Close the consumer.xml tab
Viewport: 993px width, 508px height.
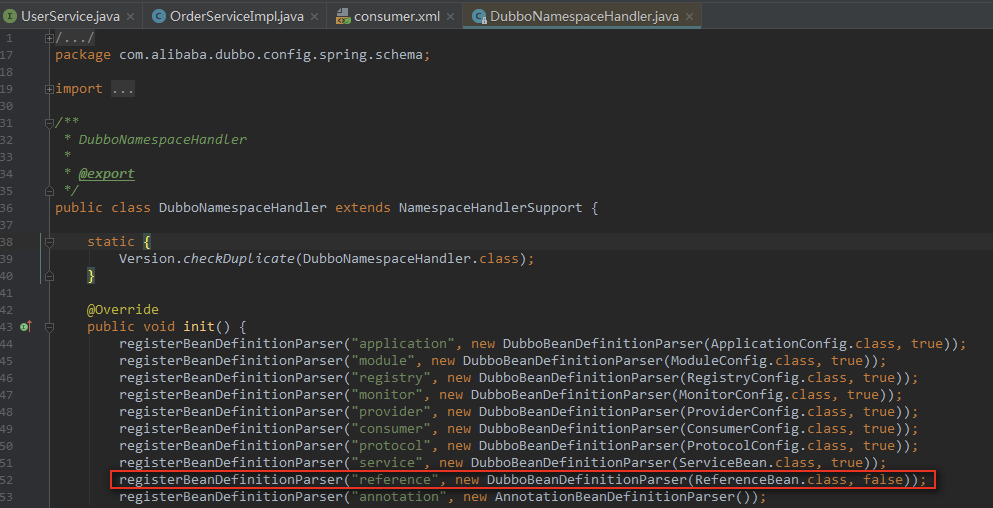pyautogui.click(x=450, y=17)
